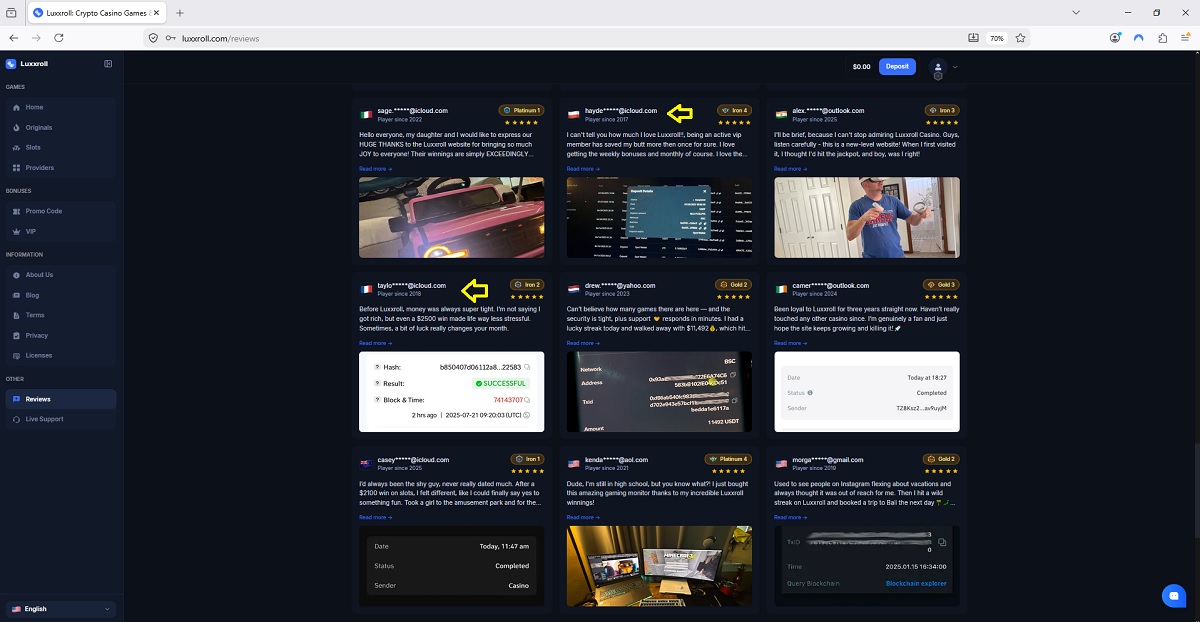Click the Irish flag on camer's review
Image resolution: width=1200 pixels, height=622 pixels.
pos(781,289)
